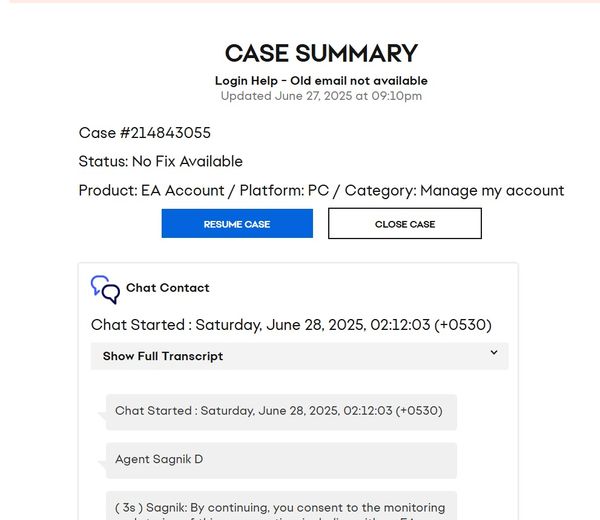
Task: Resume the support case
Action: pyautogui.click(x=237, y=223)
